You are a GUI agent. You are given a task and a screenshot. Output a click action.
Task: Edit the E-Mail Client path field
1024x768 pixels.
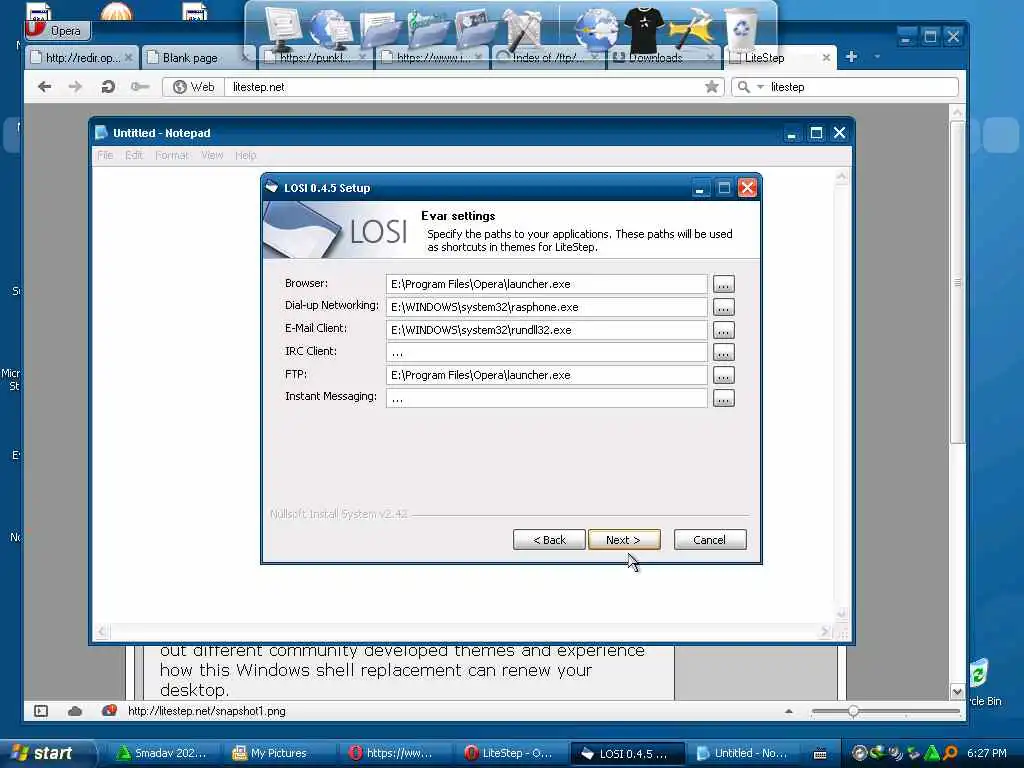(547, 330)
